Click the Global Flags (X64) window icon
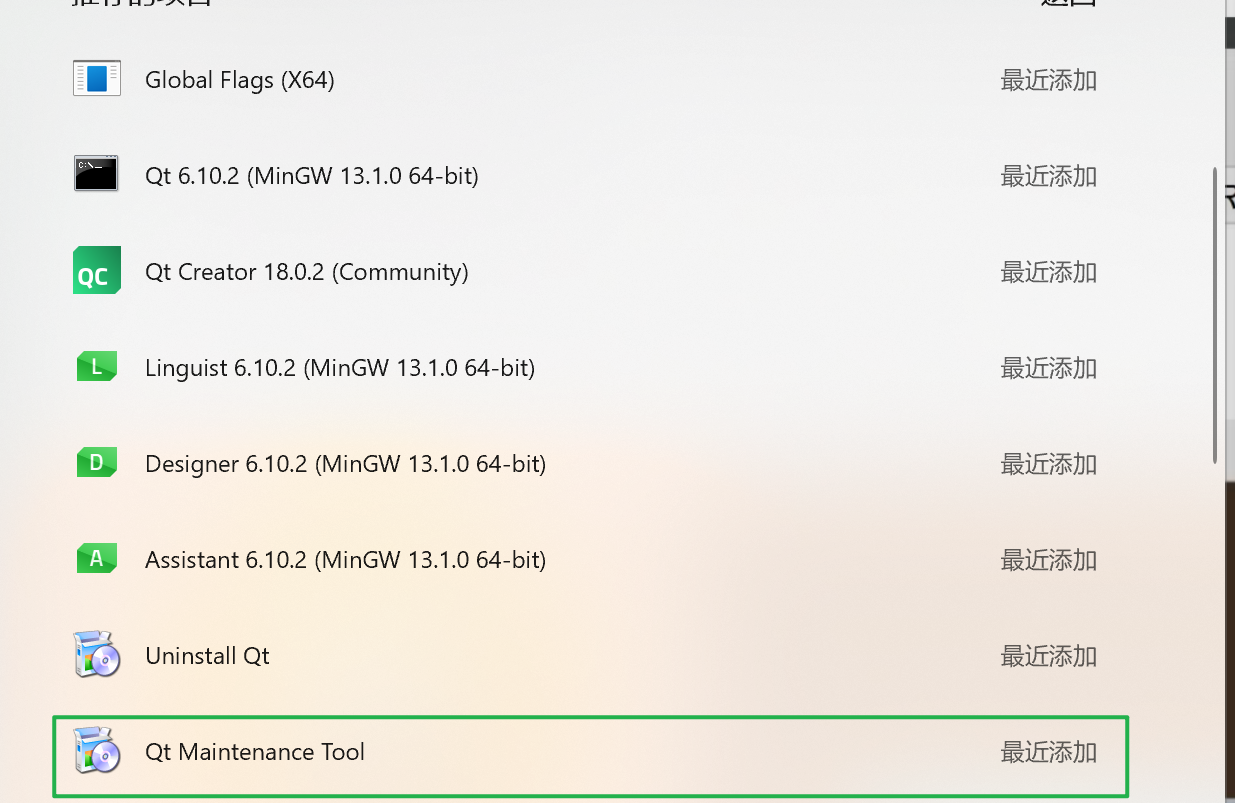The image size is (1235, 803). (97, 79)
